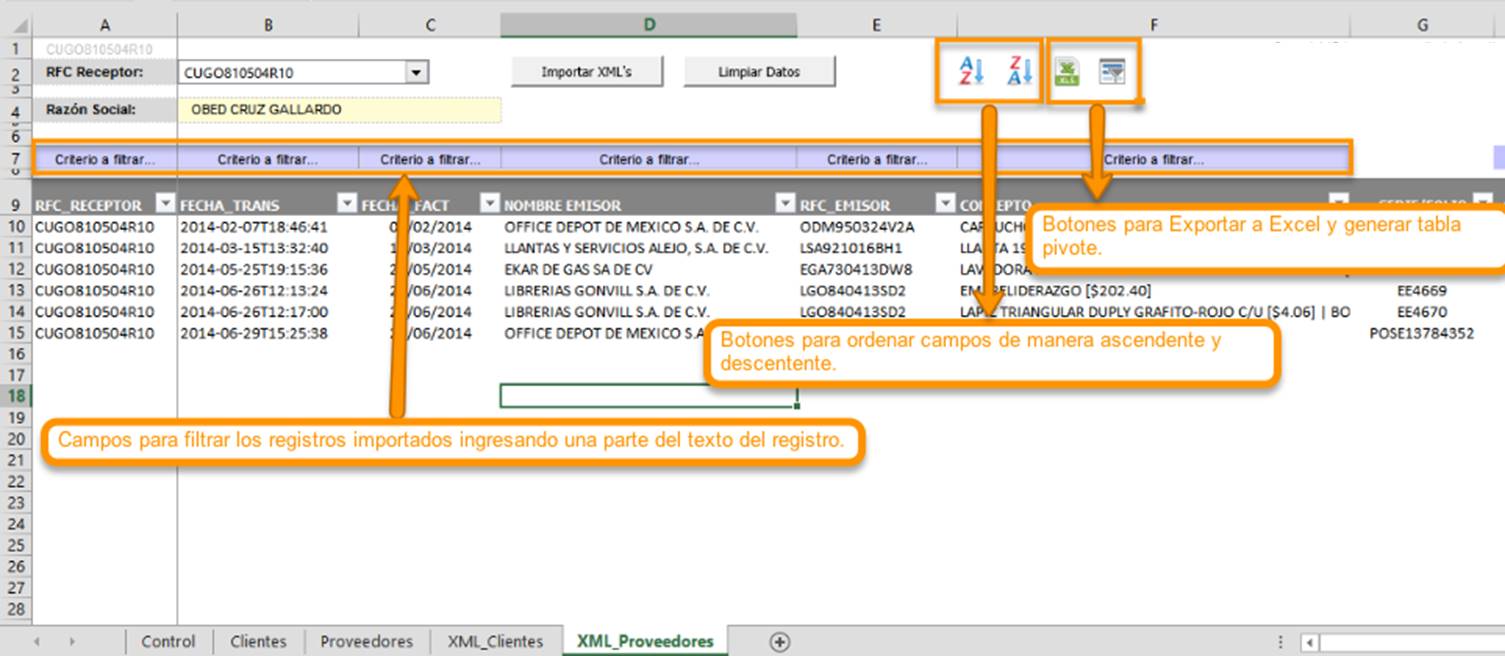The image size is (1505, 656).
Task: Open the filter icon on FECHA_TRANS header
Action: [x=346, y=202]
